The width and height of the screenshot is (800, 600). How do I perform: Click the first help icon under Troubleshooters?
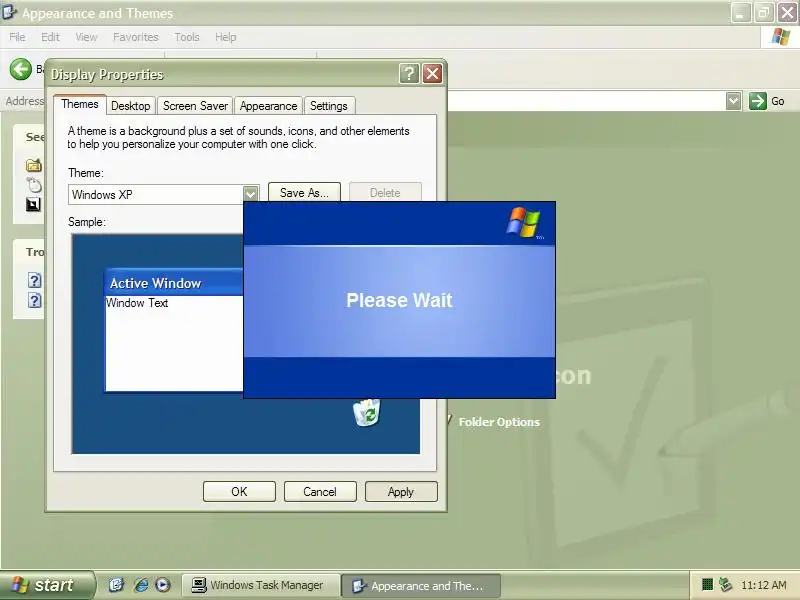tap(34, 280)
